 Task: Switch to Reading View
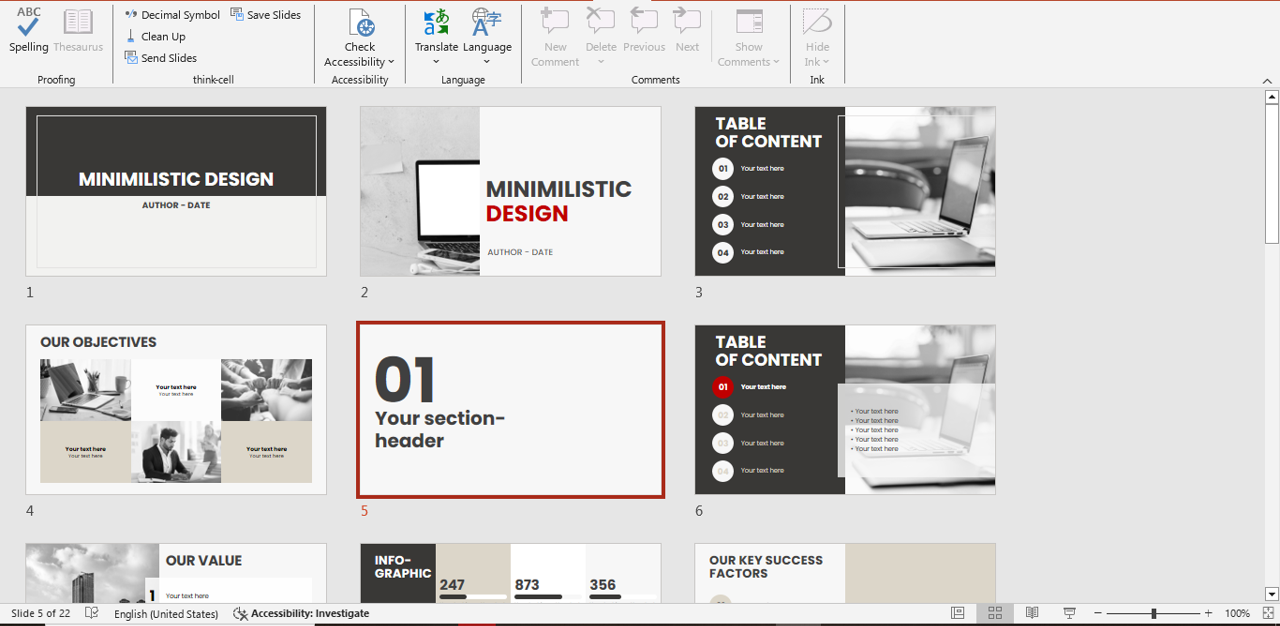(1032, 613)
